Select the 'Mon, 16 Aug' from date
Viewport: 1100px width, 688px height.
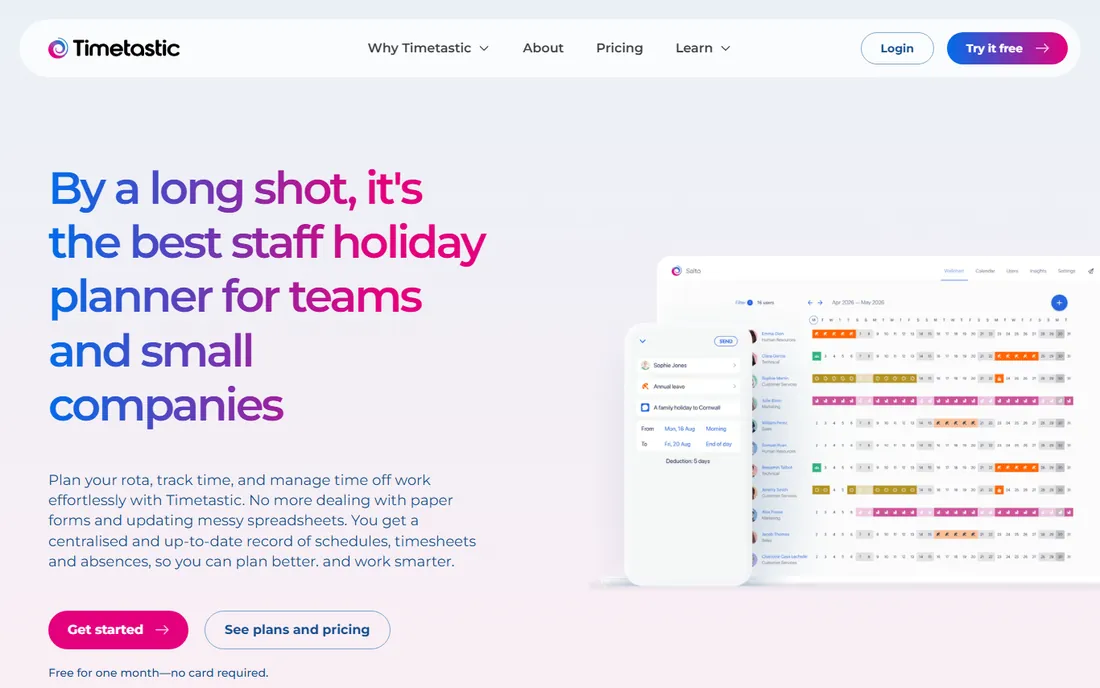[x=679, y=429]
